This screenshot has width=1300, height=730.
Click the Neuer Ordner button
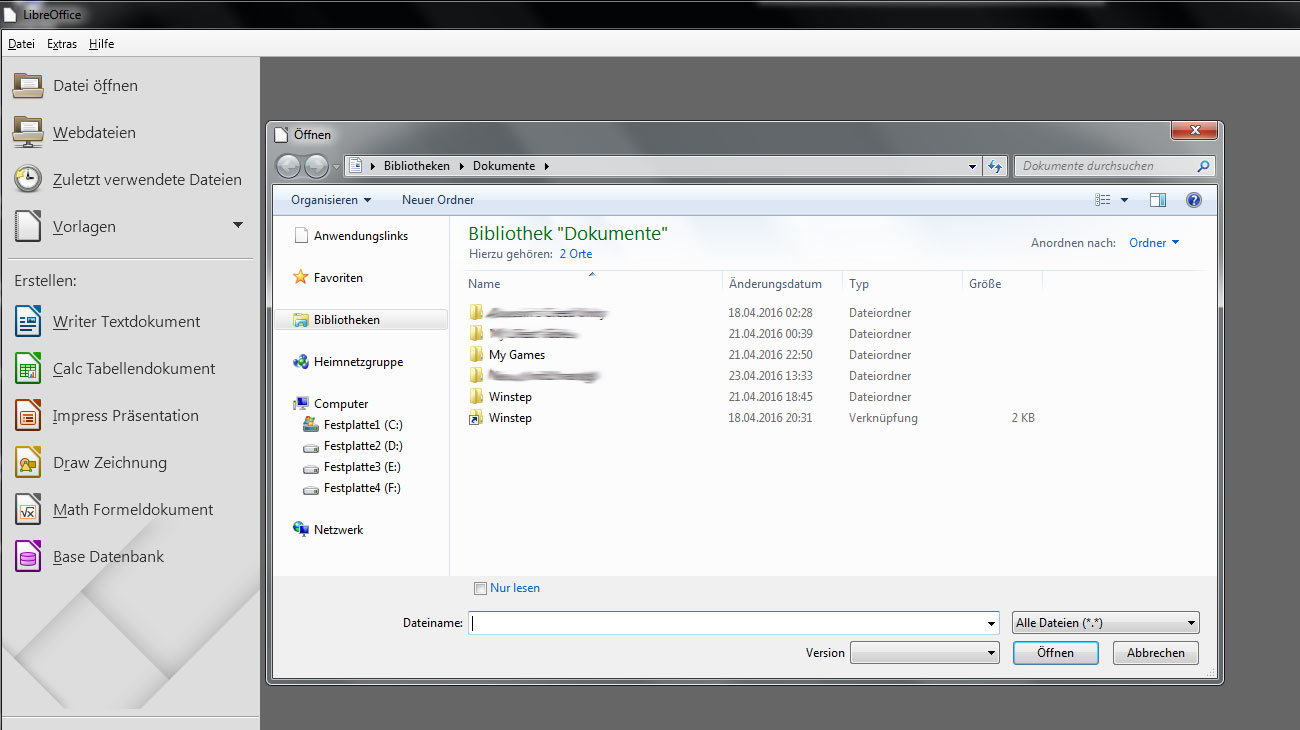tap(438, 200)
